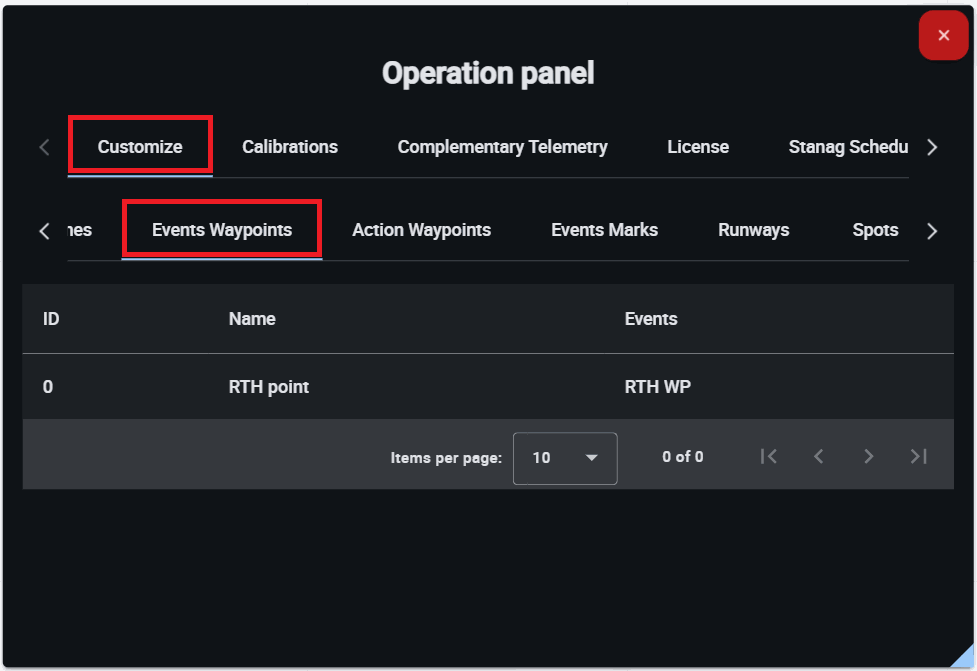Close the Operation panel with red X

click(943, 36)
